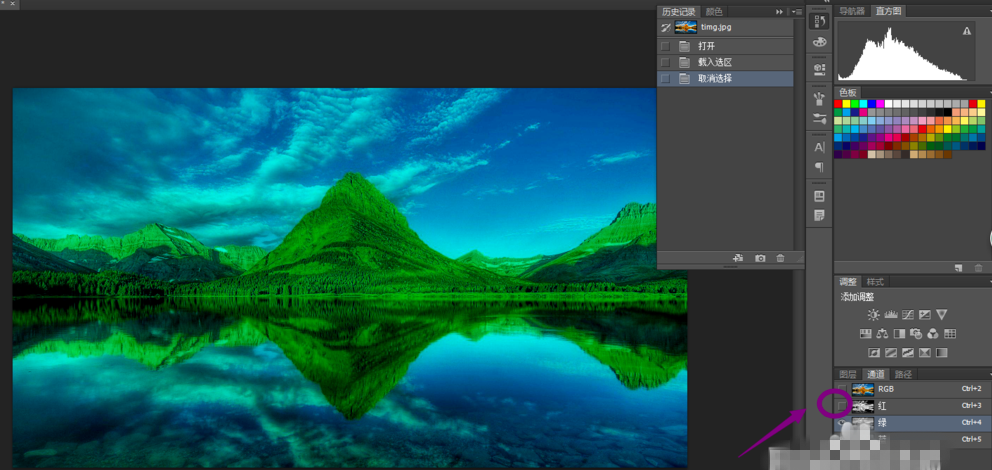Create a new snapshot with camera icon
The image size is (992, 470).
point(760,258)
